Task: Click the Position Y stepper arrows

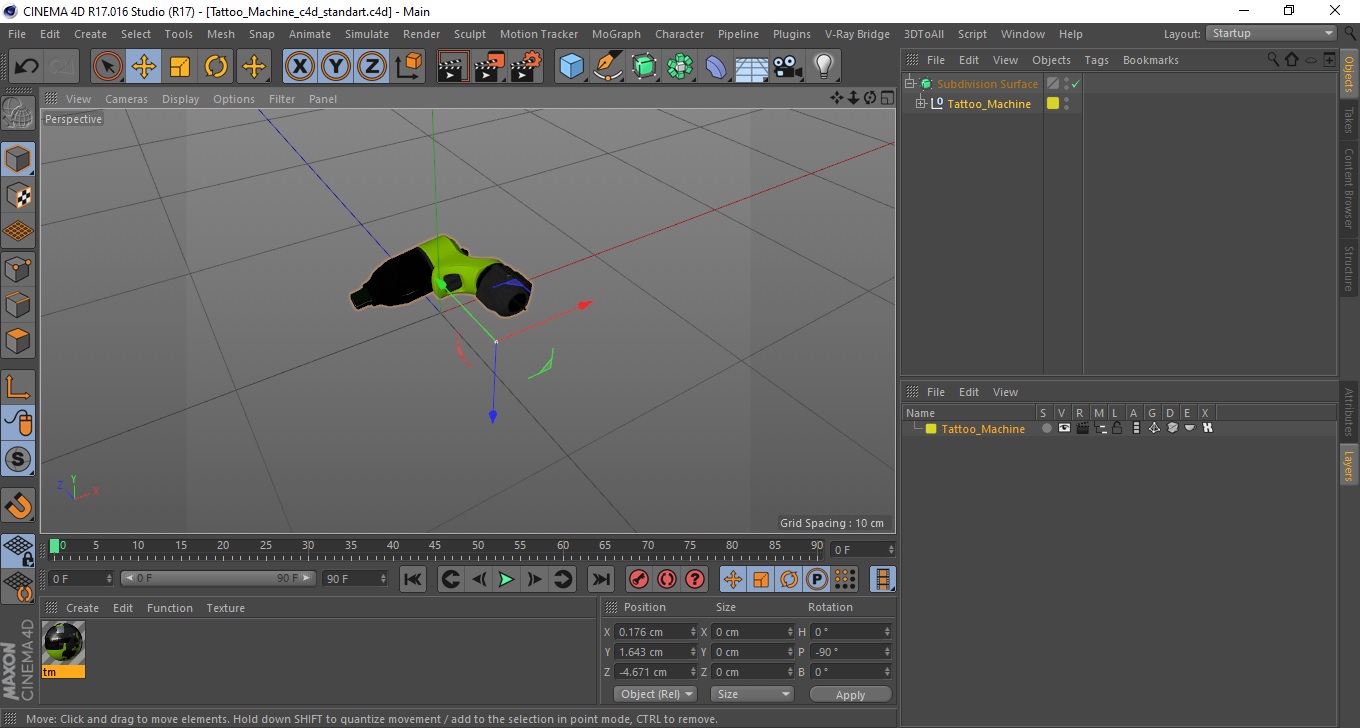Action: (x=693, y=652)
